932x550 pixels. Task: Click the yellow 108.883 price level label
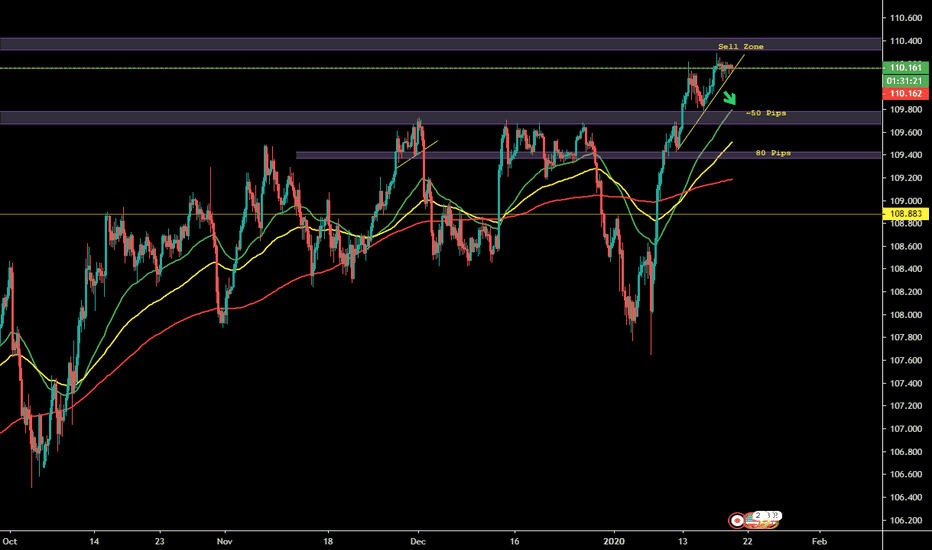point(903,214)
